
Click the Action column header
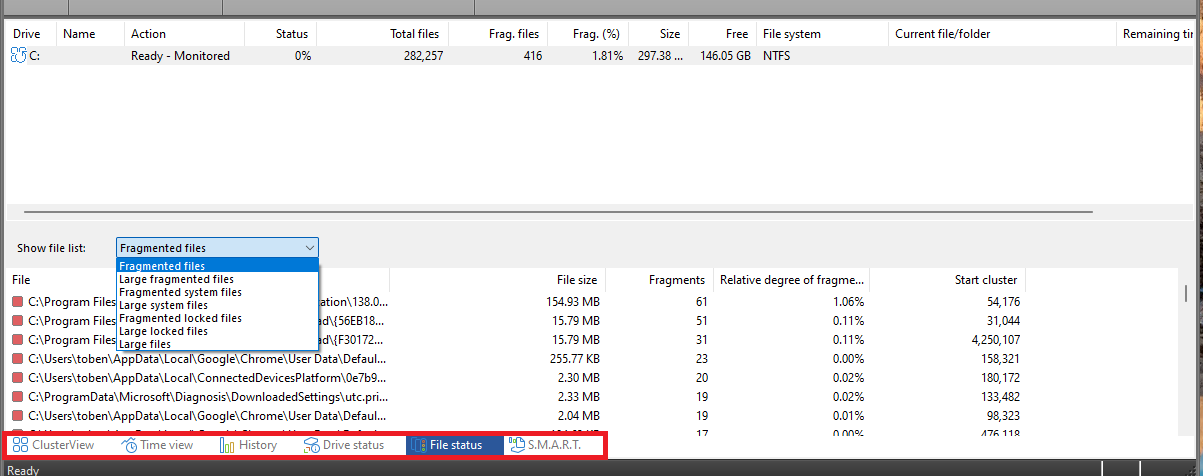point(184,34)
